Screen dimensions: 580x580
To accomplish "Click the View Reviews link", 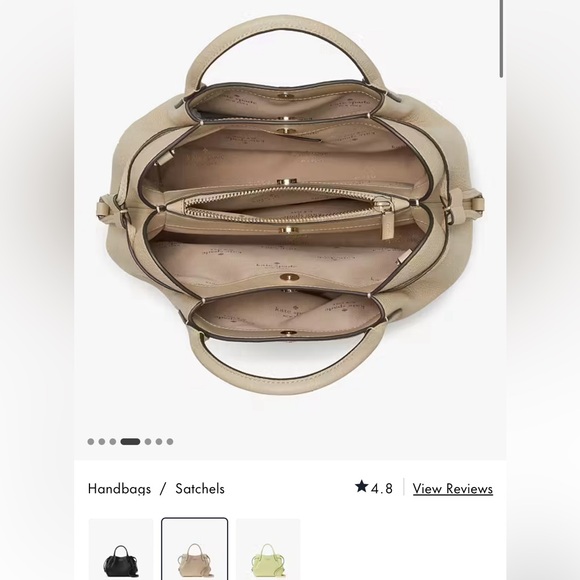I will pyautogui.click(x=453, y=489).
